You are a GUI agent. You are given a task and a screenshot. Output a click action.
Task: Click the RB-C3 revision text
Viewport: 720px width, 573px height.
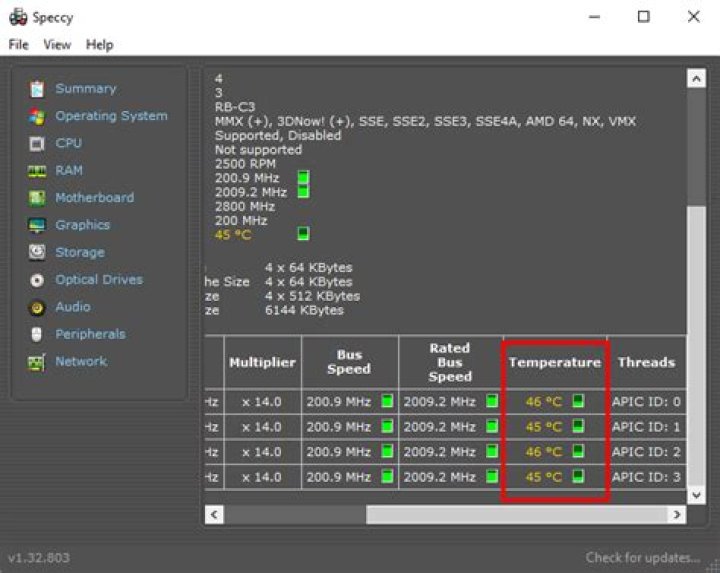coord(235,107)
